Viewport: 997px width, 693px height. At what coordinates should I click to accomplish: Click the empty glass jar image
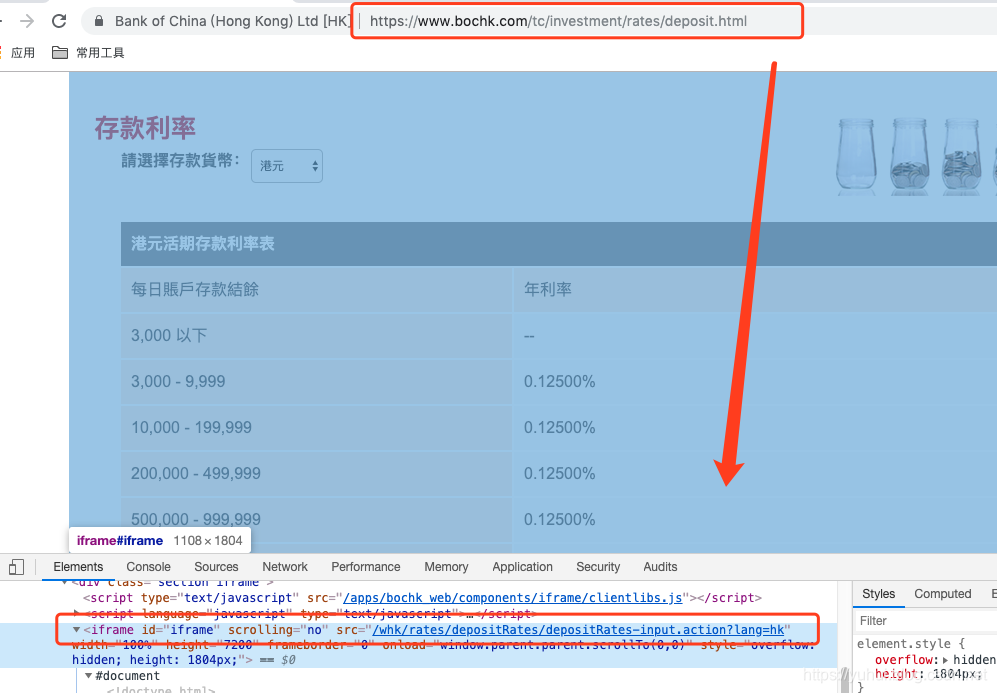pyautogui.click(x=856, y=156)
